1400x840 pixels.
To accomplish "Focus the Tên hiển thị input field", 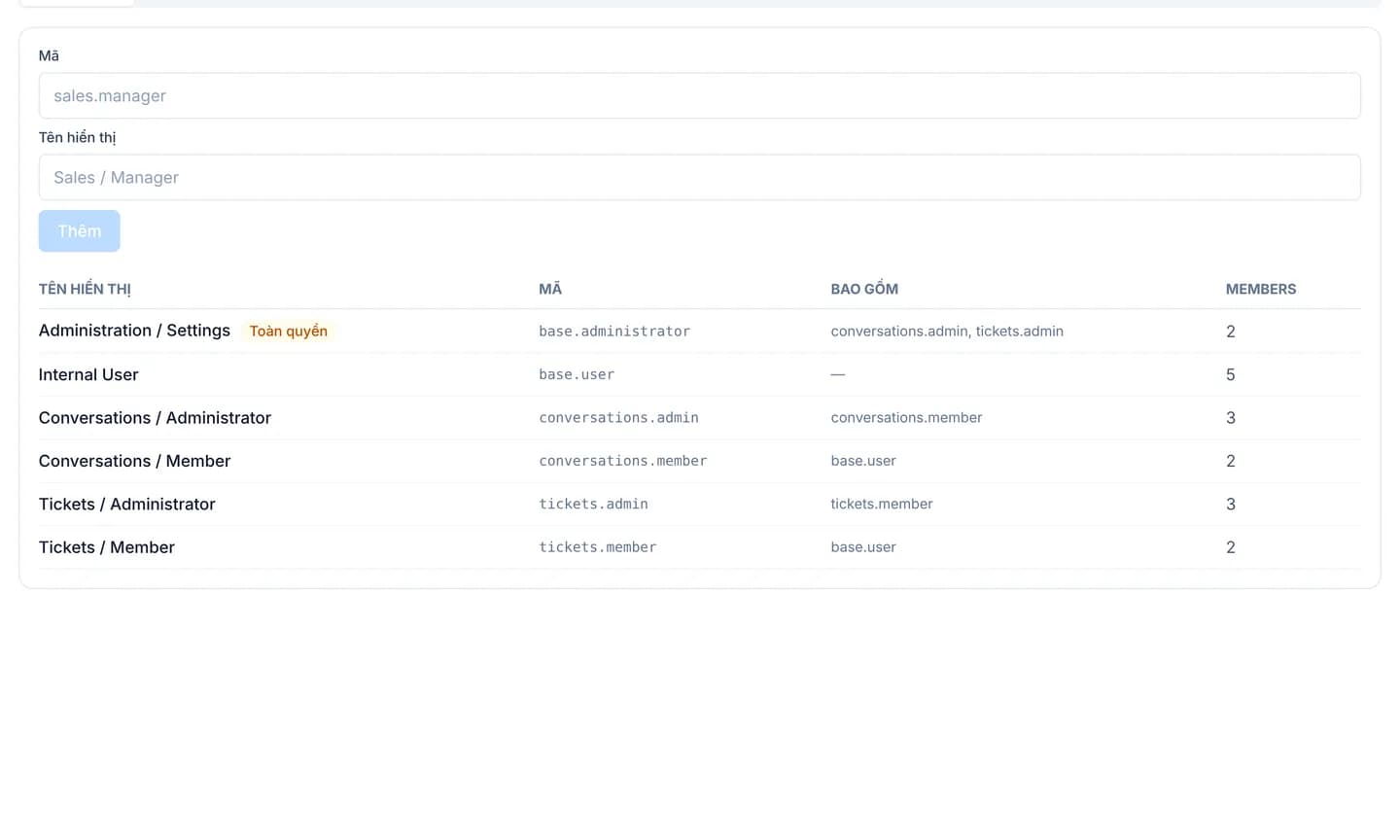I will click(699, 177).
